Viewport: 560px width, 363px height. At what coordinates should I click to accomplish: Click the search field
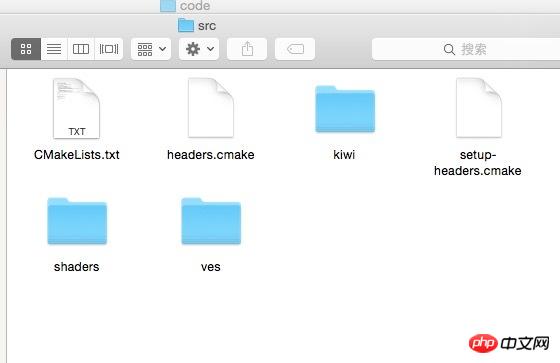466,49
